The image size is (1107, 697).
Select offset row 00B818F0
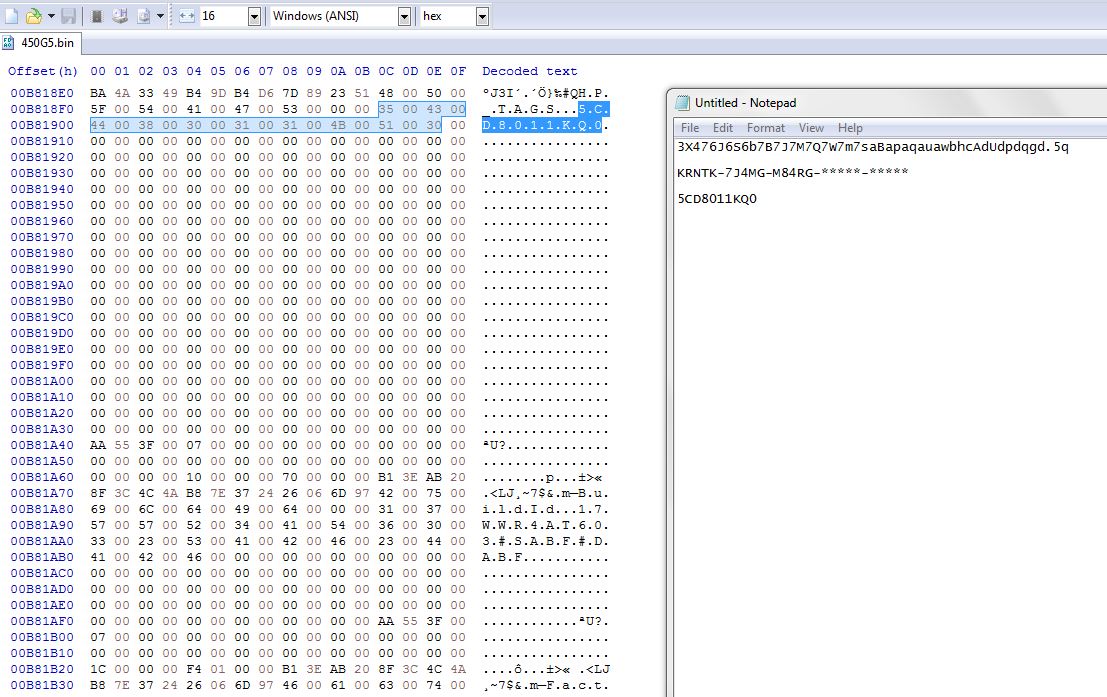[42, 109]
